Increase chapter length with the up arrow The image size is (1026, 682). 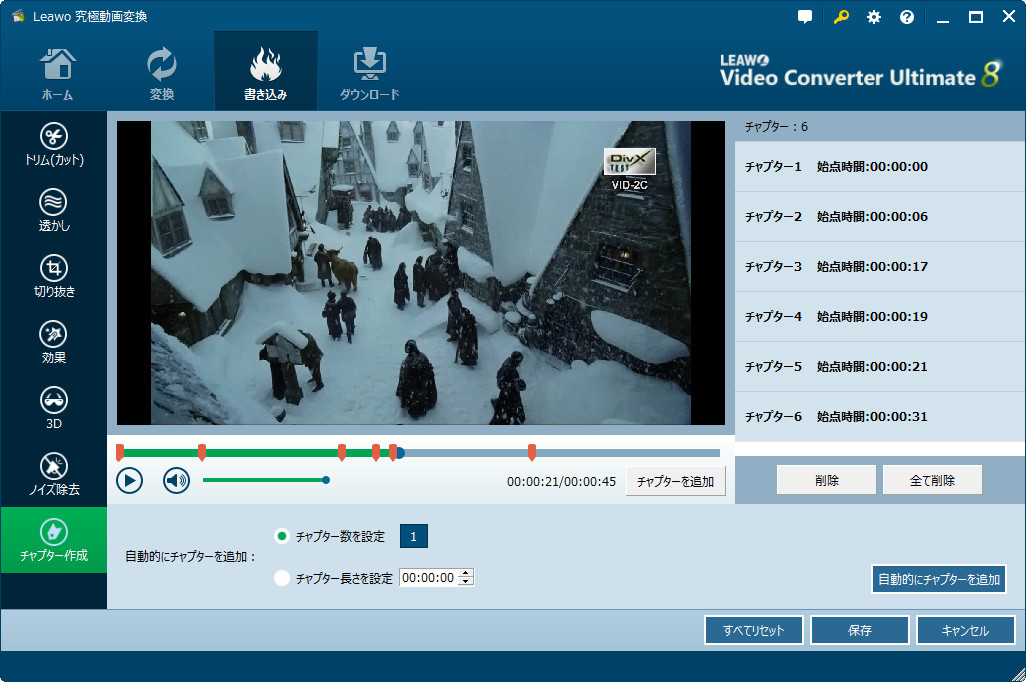pos(466,573)
